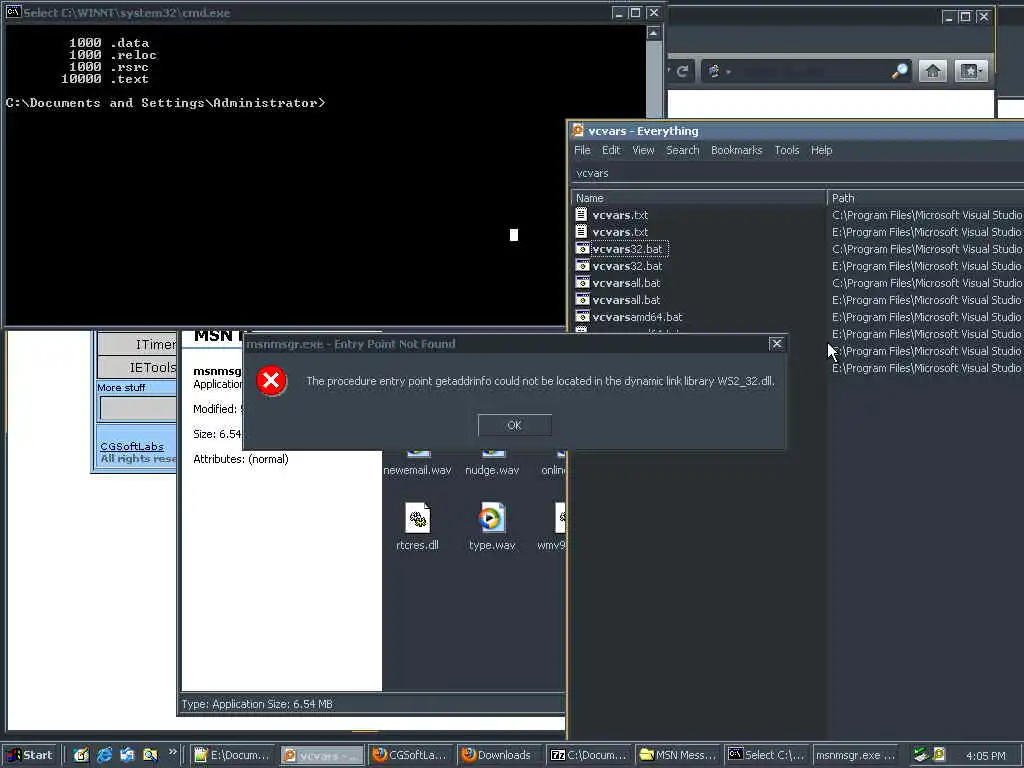This screenshot has height=768, width=1024.
Task: Switch to Downloads taskbar button
Action: [x=499, y=755]
